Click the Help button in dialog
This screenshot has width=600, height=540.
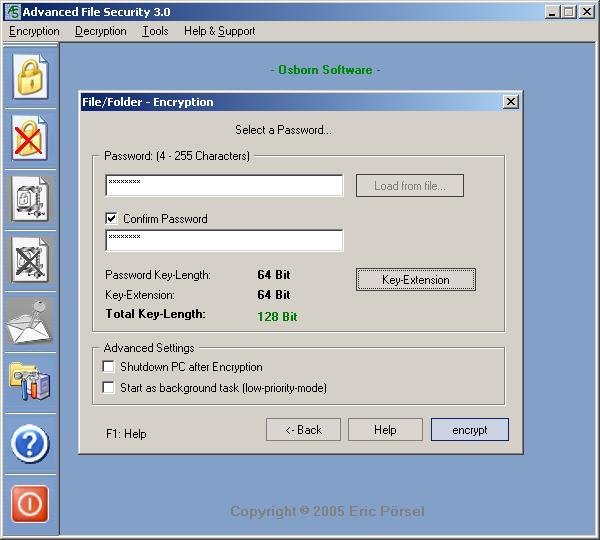(385, 430)
